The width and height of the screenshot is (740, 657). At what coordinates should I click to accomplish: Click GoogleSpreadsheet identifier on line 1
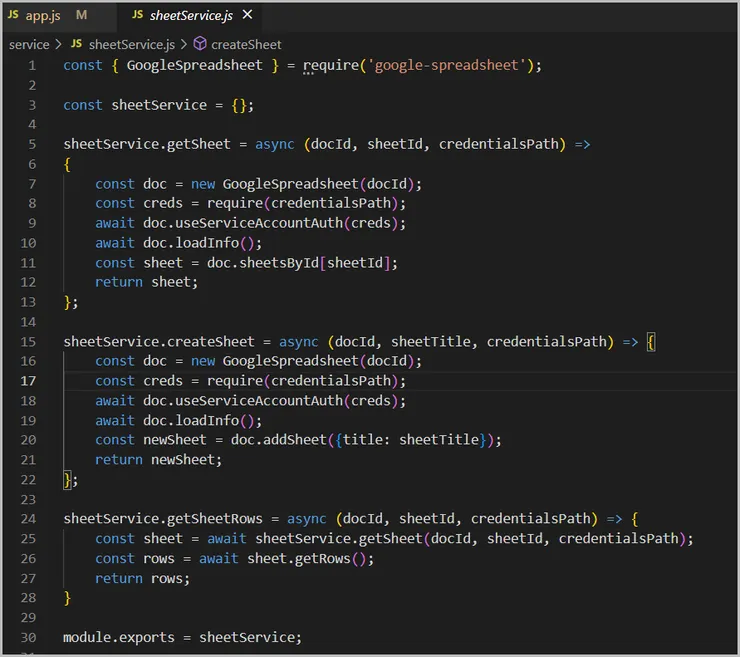[194, 65]
